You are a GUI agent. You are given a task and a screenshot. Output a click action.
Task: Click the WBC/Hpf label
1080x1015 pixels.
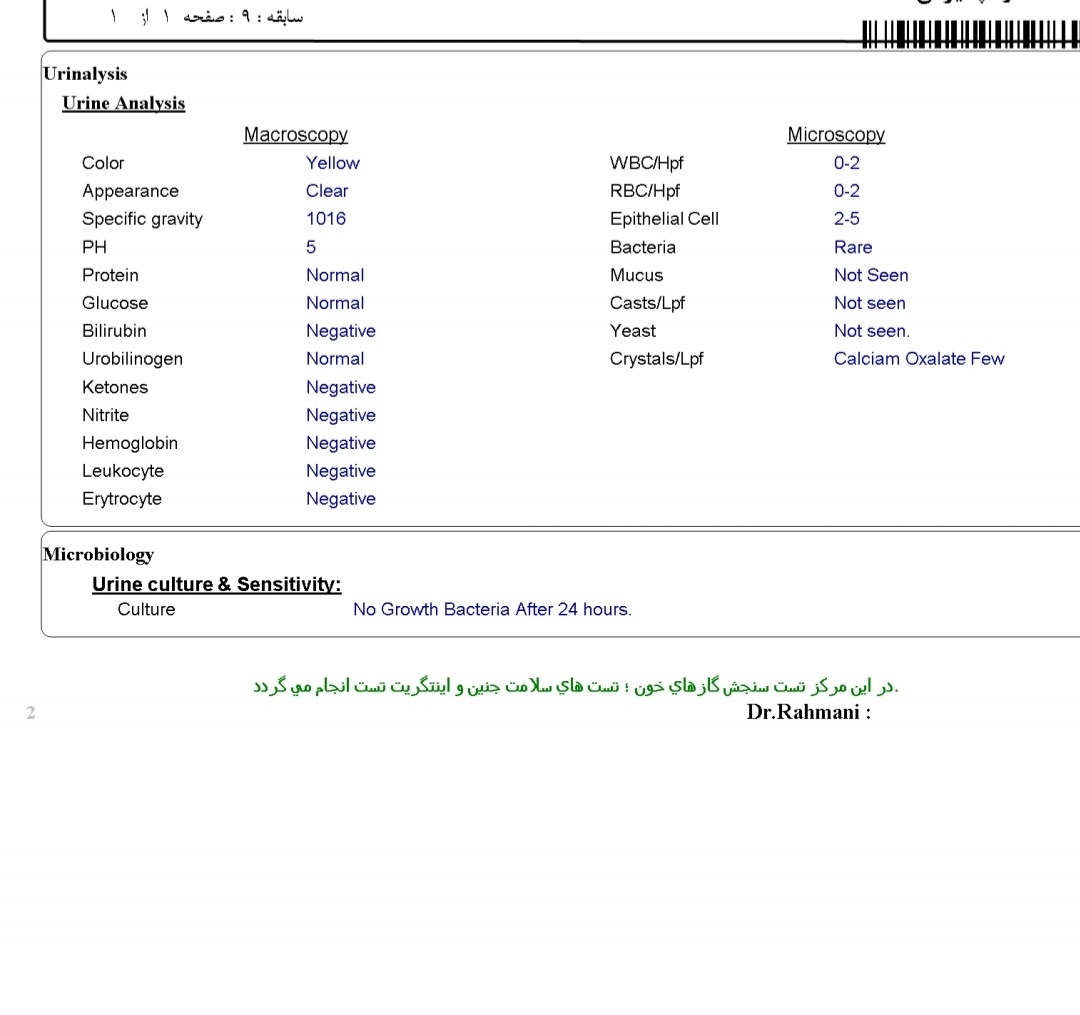pos(646,163)
